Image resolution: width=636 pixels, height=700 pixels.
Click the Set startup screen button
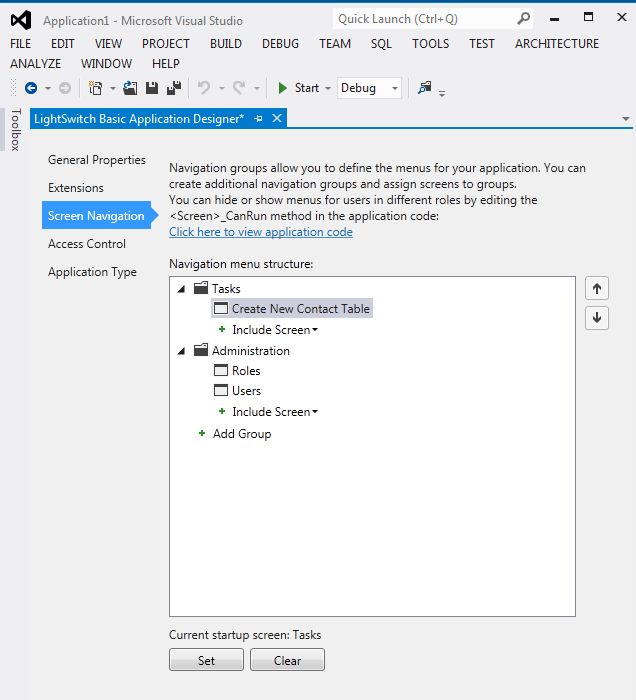coord(206,660)
